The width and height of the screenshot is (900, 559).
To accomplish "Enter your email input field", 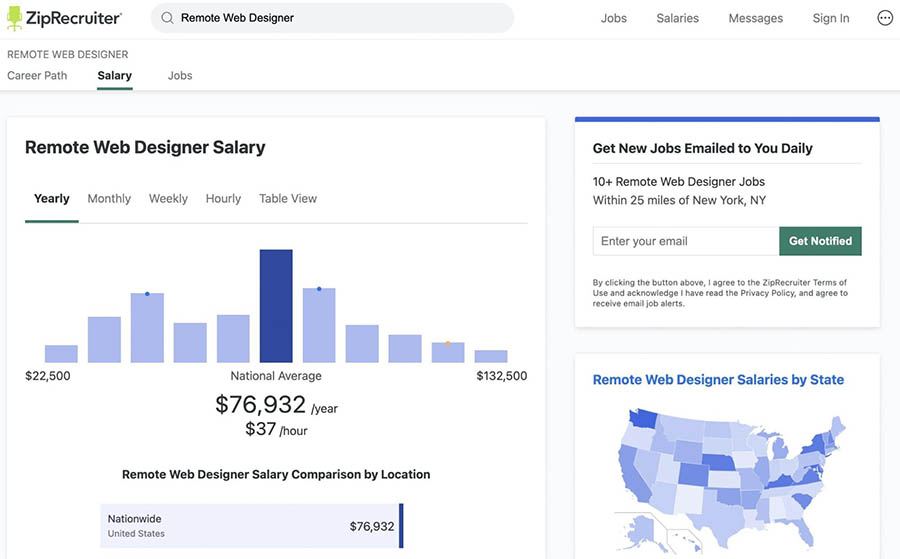I will 685,241.
